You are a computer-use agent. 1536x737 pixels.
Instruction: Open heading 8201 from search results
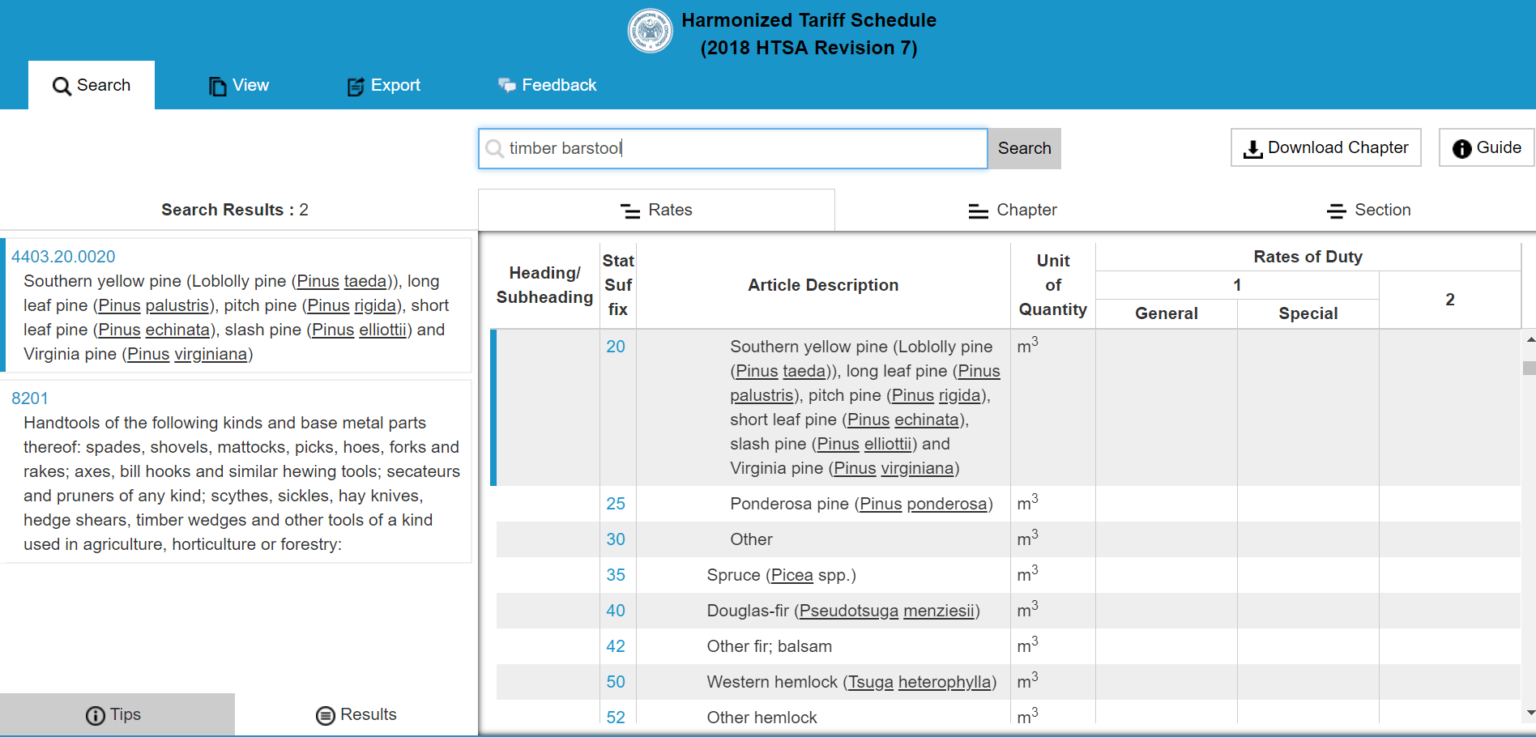[29, 397]
